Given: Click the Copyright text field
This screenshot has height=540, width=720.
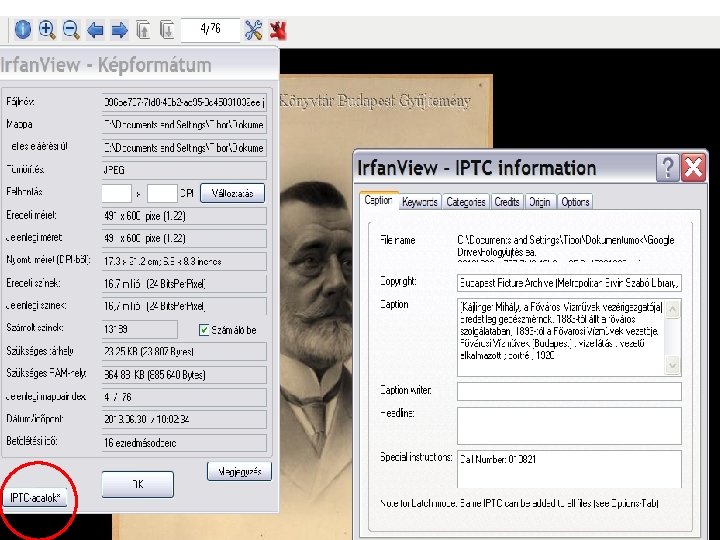Looking at the screenshot, I should (x=569, y=283).
